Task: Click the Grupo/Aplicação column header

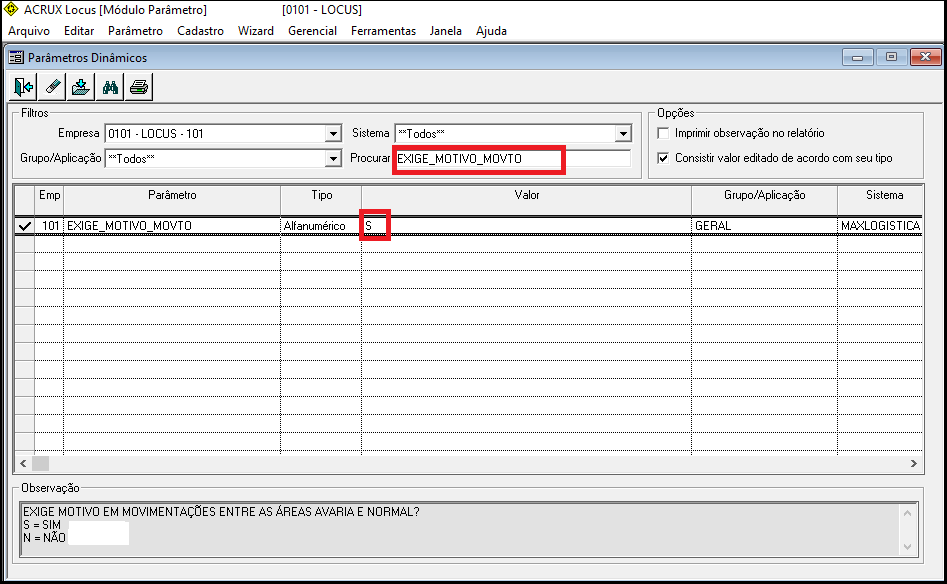Action: (x=764, y=196)
